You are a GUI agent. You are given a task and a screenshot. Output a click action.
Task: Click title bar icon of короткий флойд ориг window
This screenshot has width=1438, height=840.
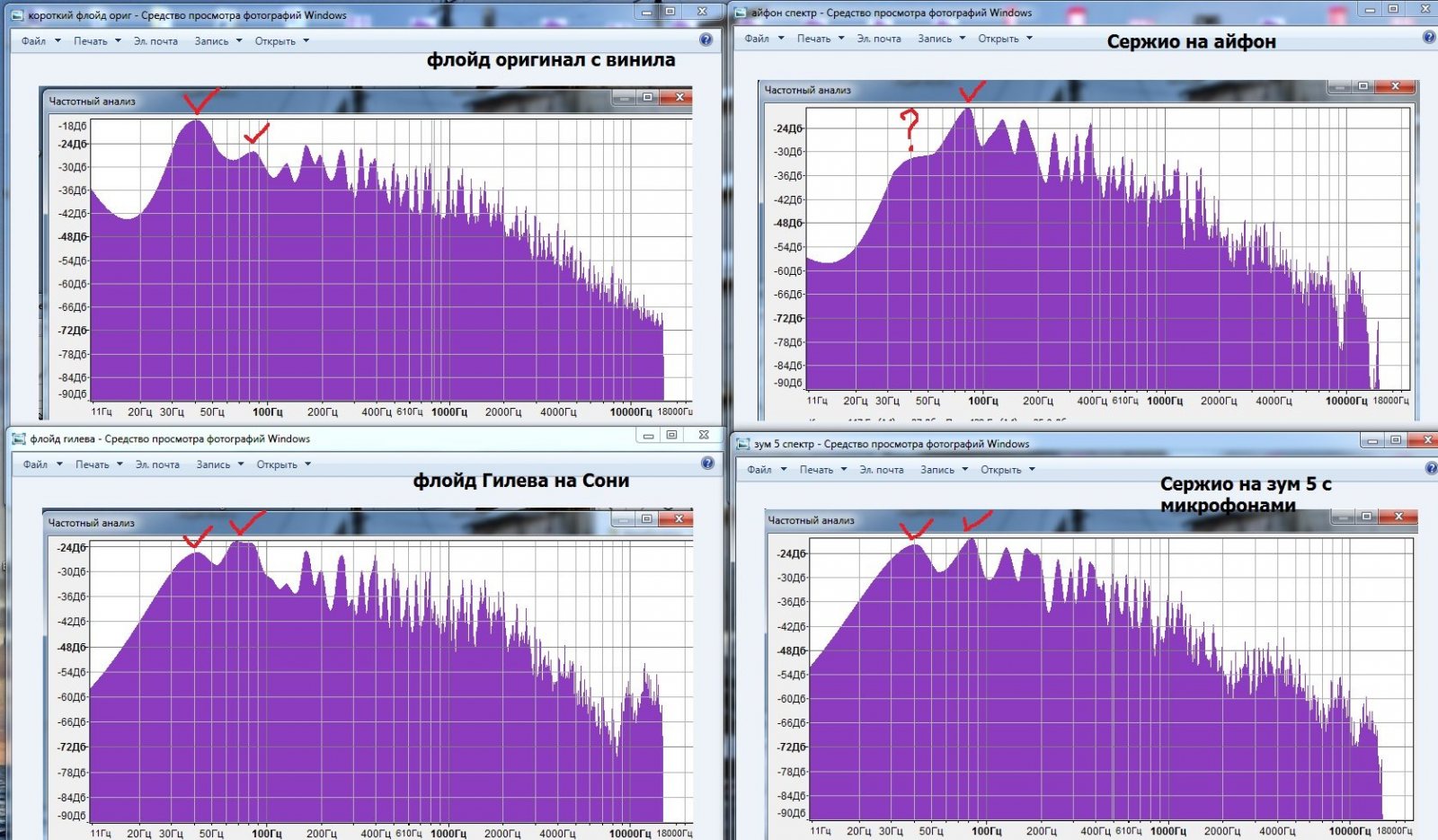pyautogui.click(x=17, y=15)
